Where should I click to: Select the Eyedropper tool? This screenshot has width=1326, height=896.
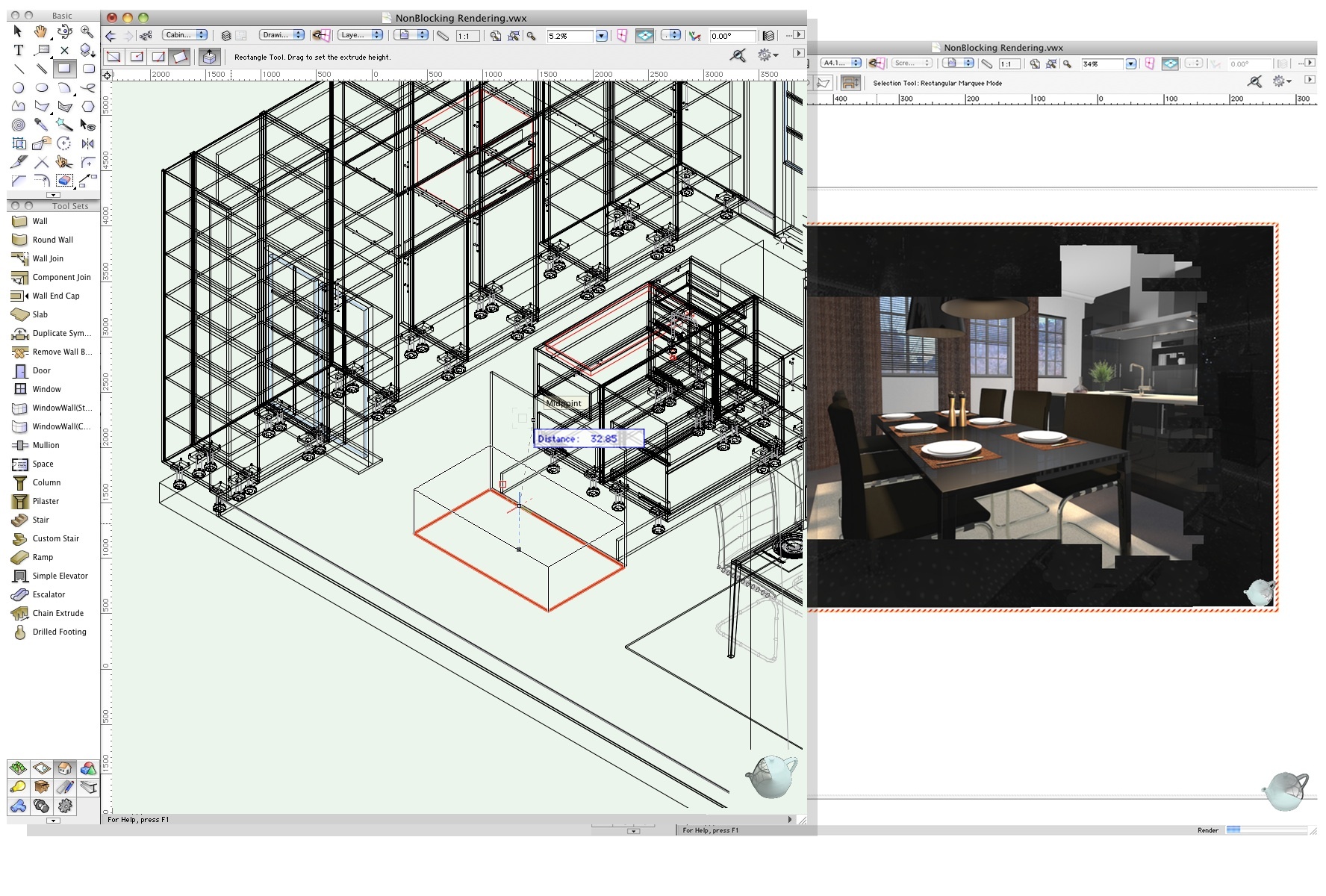click(x=41, y=125)
